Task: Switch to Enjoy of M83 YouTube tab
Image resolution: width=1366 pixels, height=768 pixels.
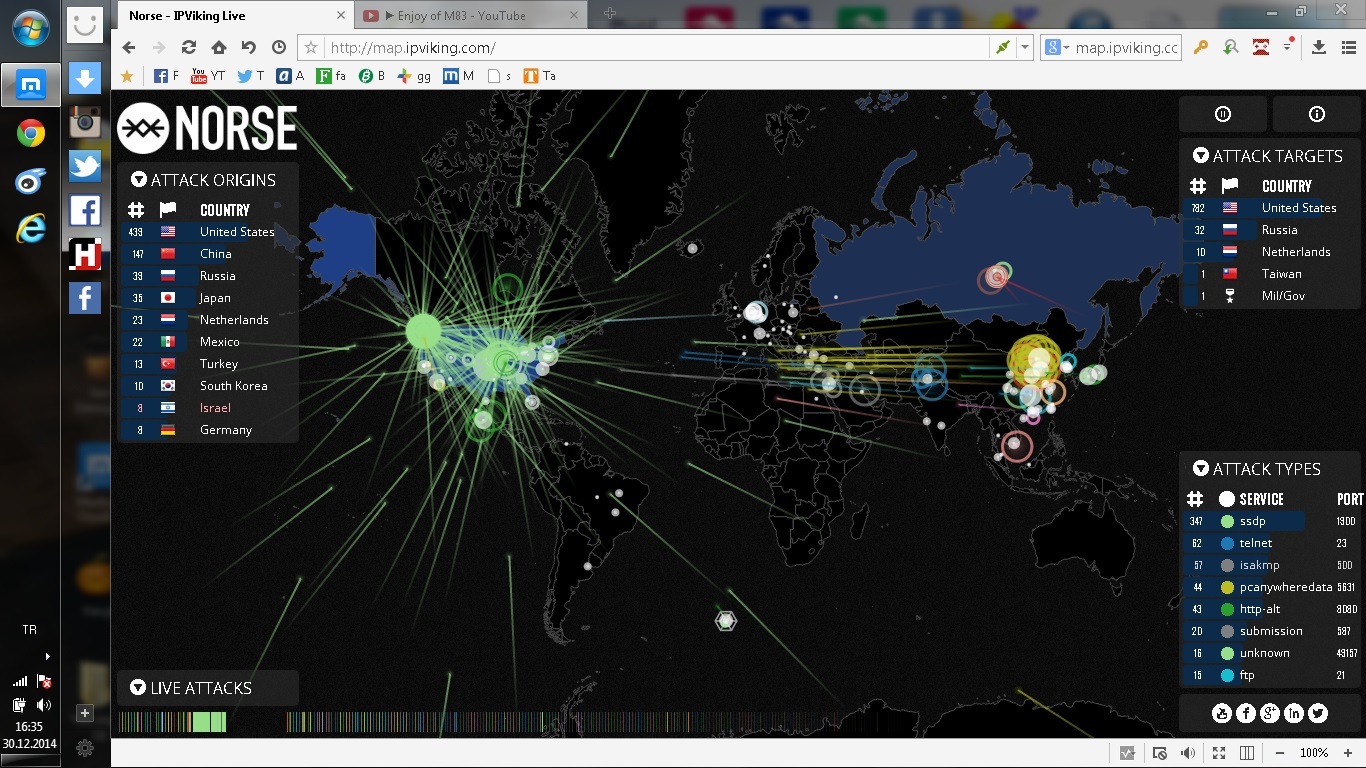Action: (470, 15)
